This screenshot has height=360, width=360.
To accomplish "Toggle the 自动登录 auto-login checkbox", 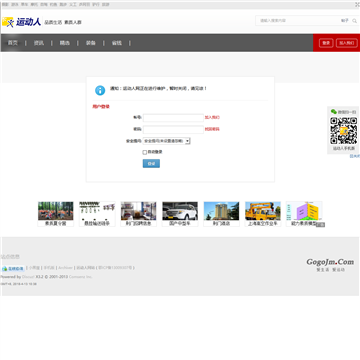I will click(x=145, y=152).
